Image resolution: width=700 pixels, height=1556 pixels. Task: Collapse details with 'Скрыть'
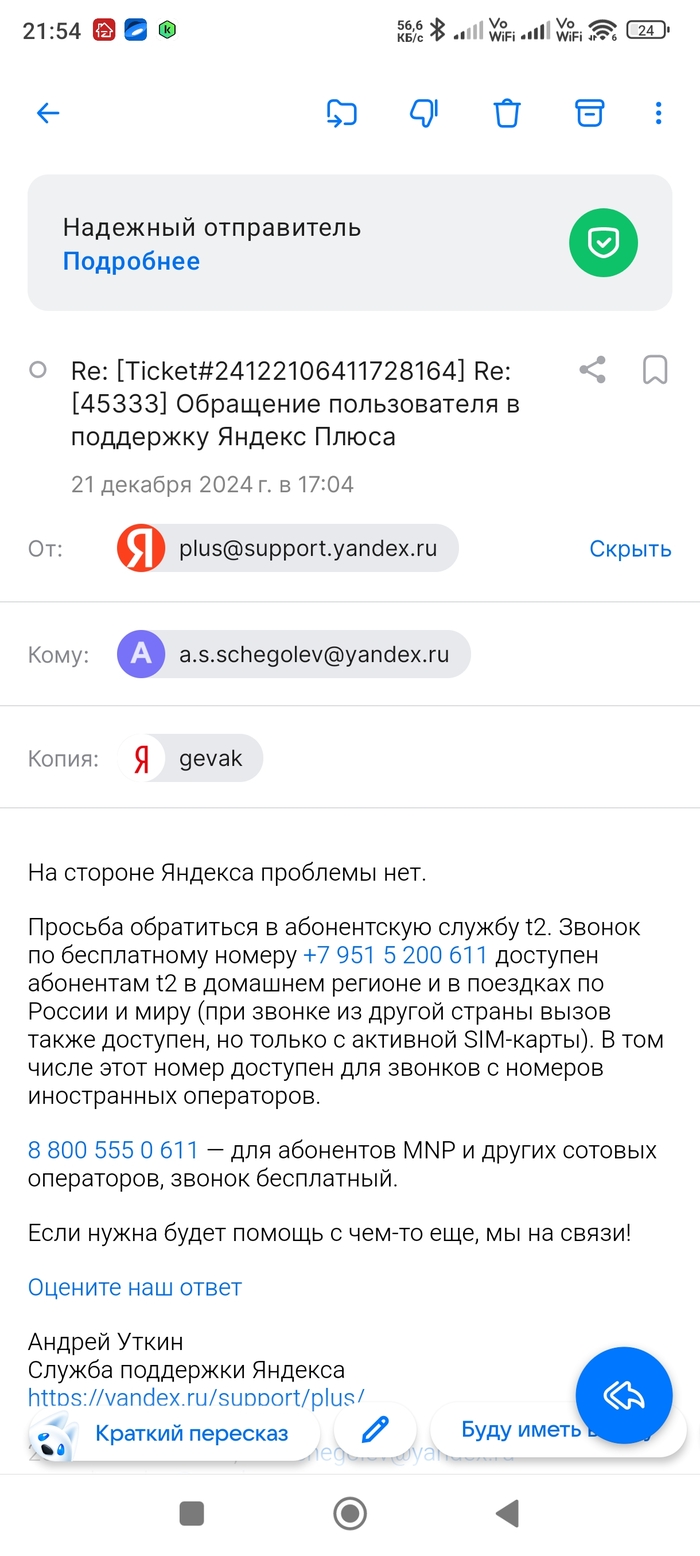pyautogui.click(x=630, y=549)
